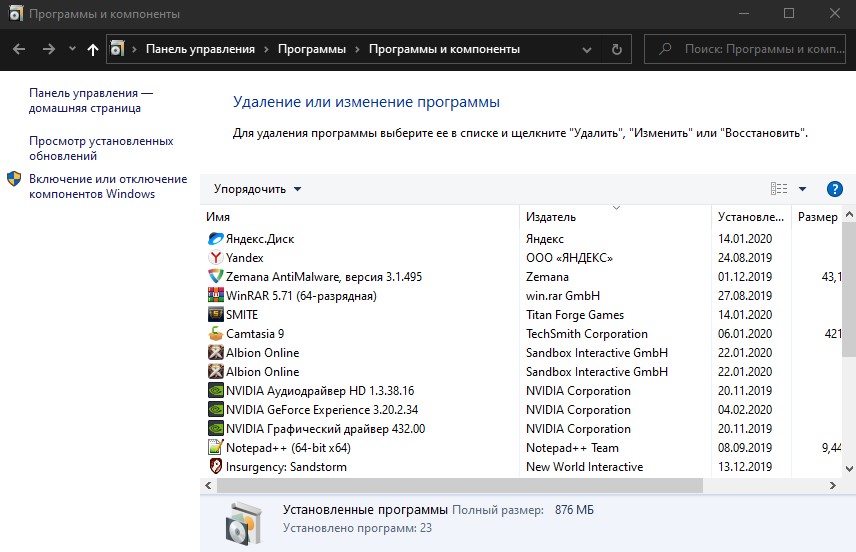
Task: Open Просмотр установленных обновлений link
Action: click(101, 148)
